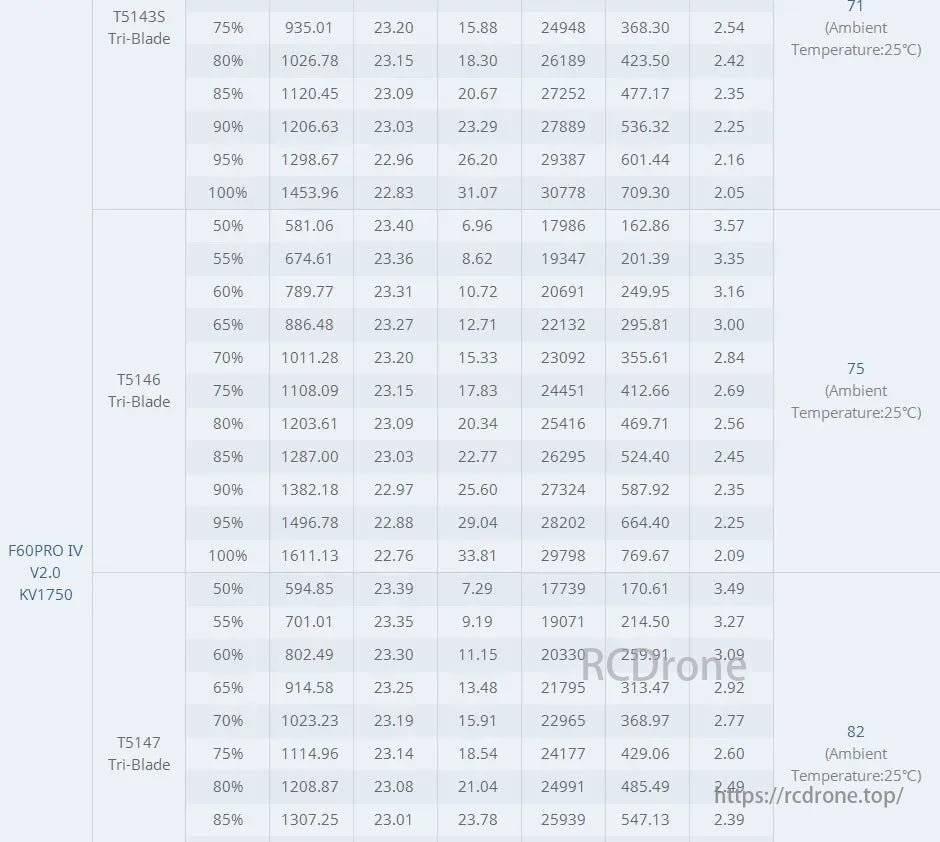940x842 pixels.
Task: Click the rcdrone.top URL text
Action: (808, 796)
